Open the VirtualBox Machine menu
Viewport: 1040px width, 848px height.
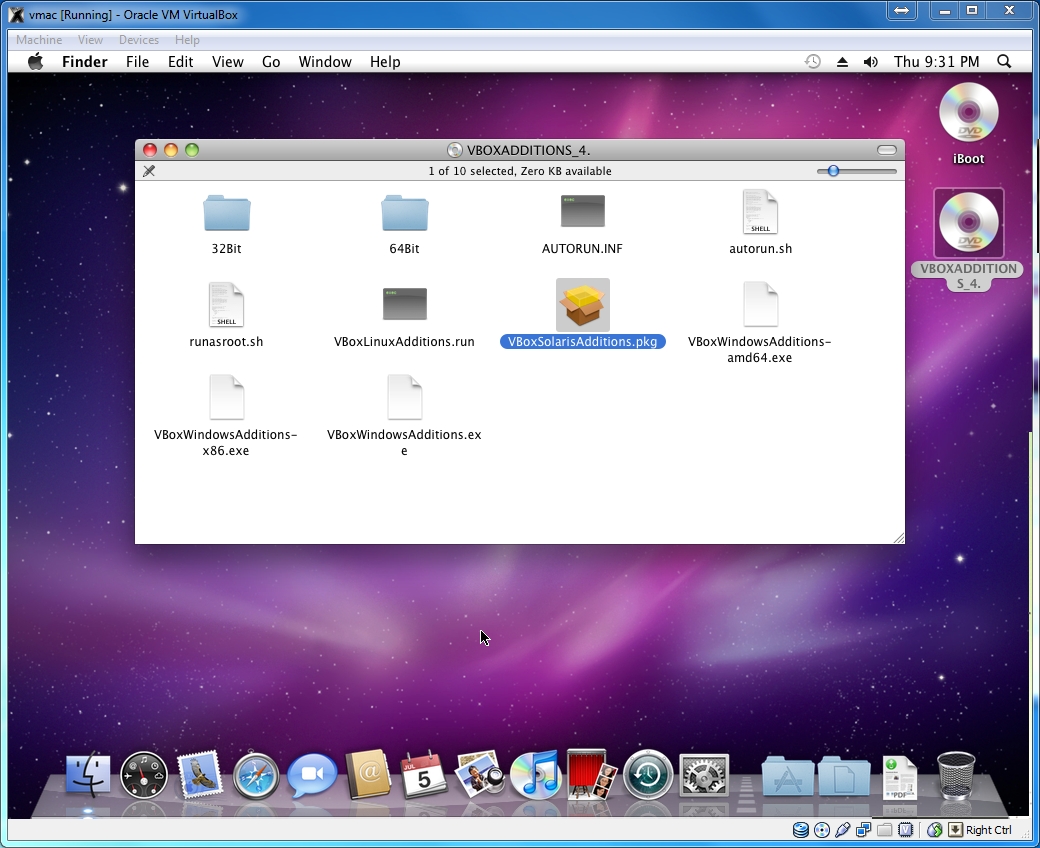click(x=39, y=40)
